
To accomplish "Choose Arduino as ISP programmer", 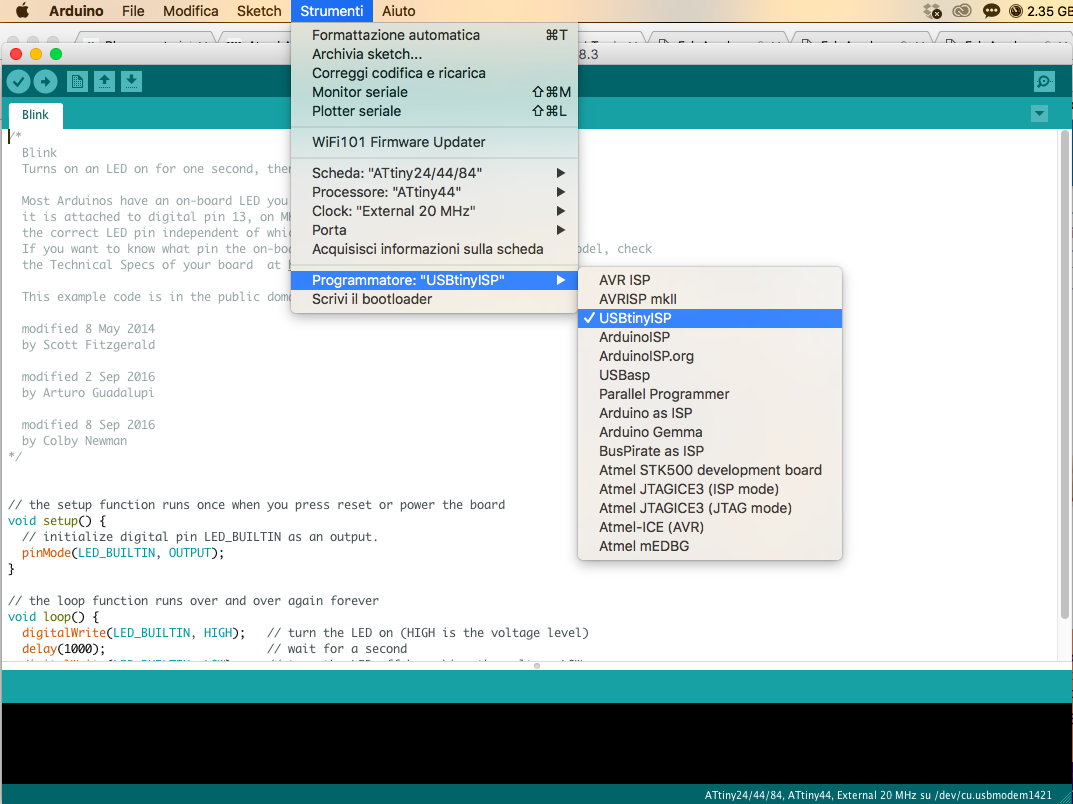I will point(710,413).
